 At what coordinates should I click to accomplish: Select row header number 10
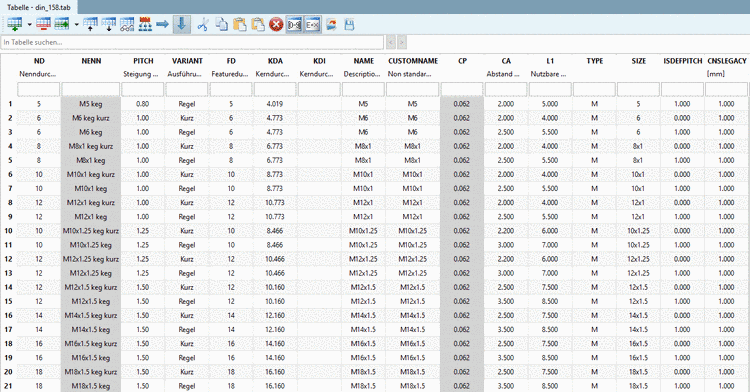[9, 231]
